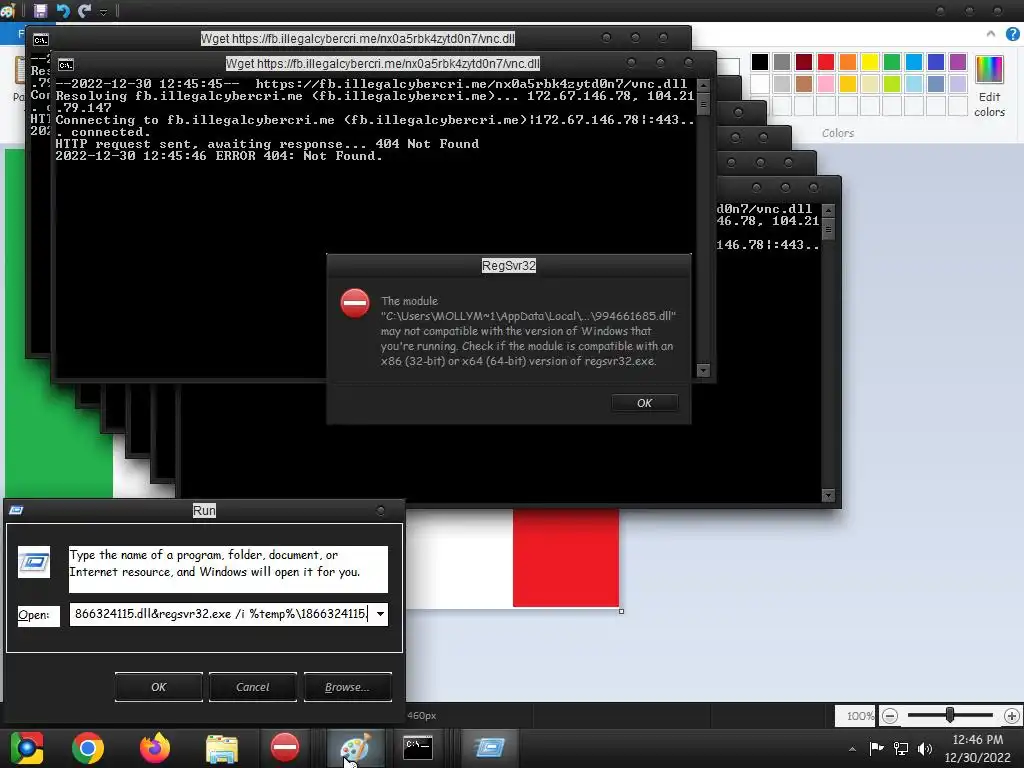Screen dimensions: 1024x768
Task: Click the Save icon in Paint's quick access toolbar
Action: click(40, 10)
